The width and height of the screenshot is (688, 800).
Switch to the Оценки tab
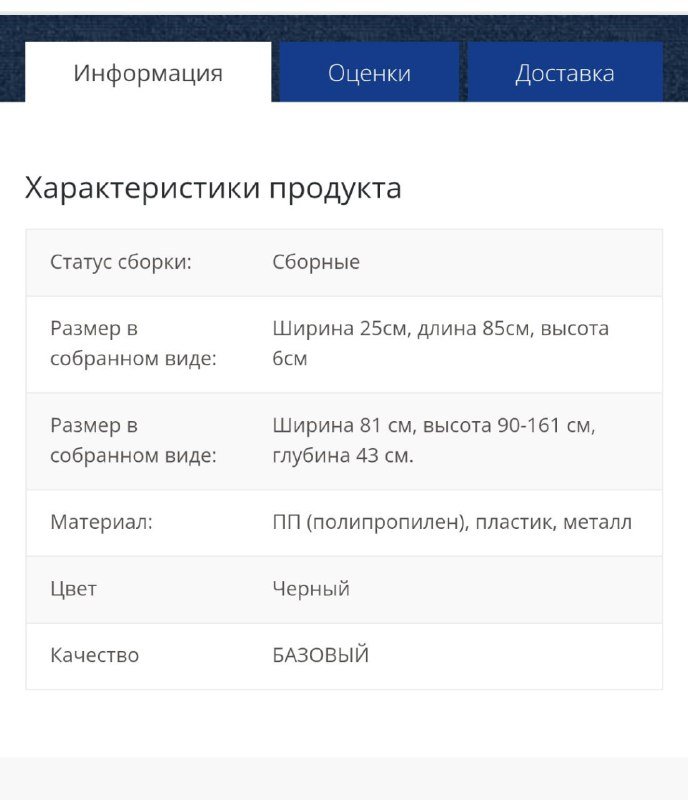tap(369, 72)
